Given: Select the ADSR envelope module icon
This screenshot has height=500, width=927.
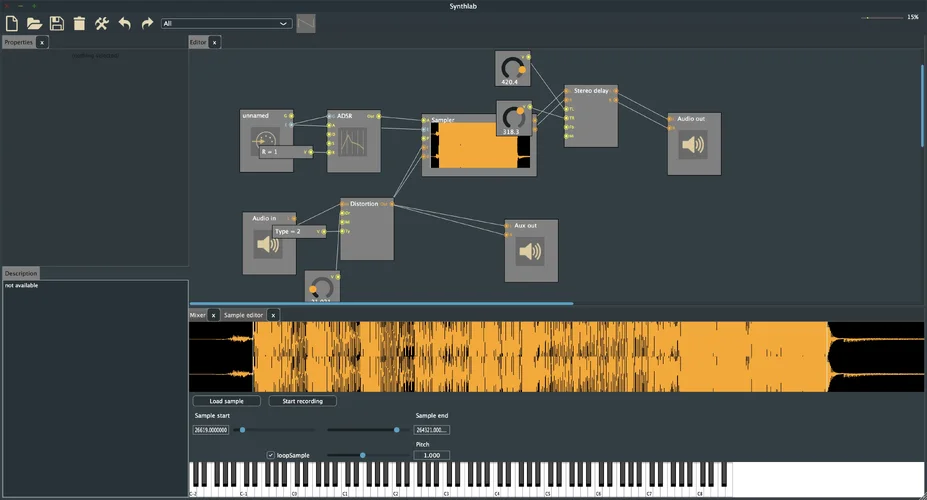Looking at the screenshot, I should click(x=353, y=142).
